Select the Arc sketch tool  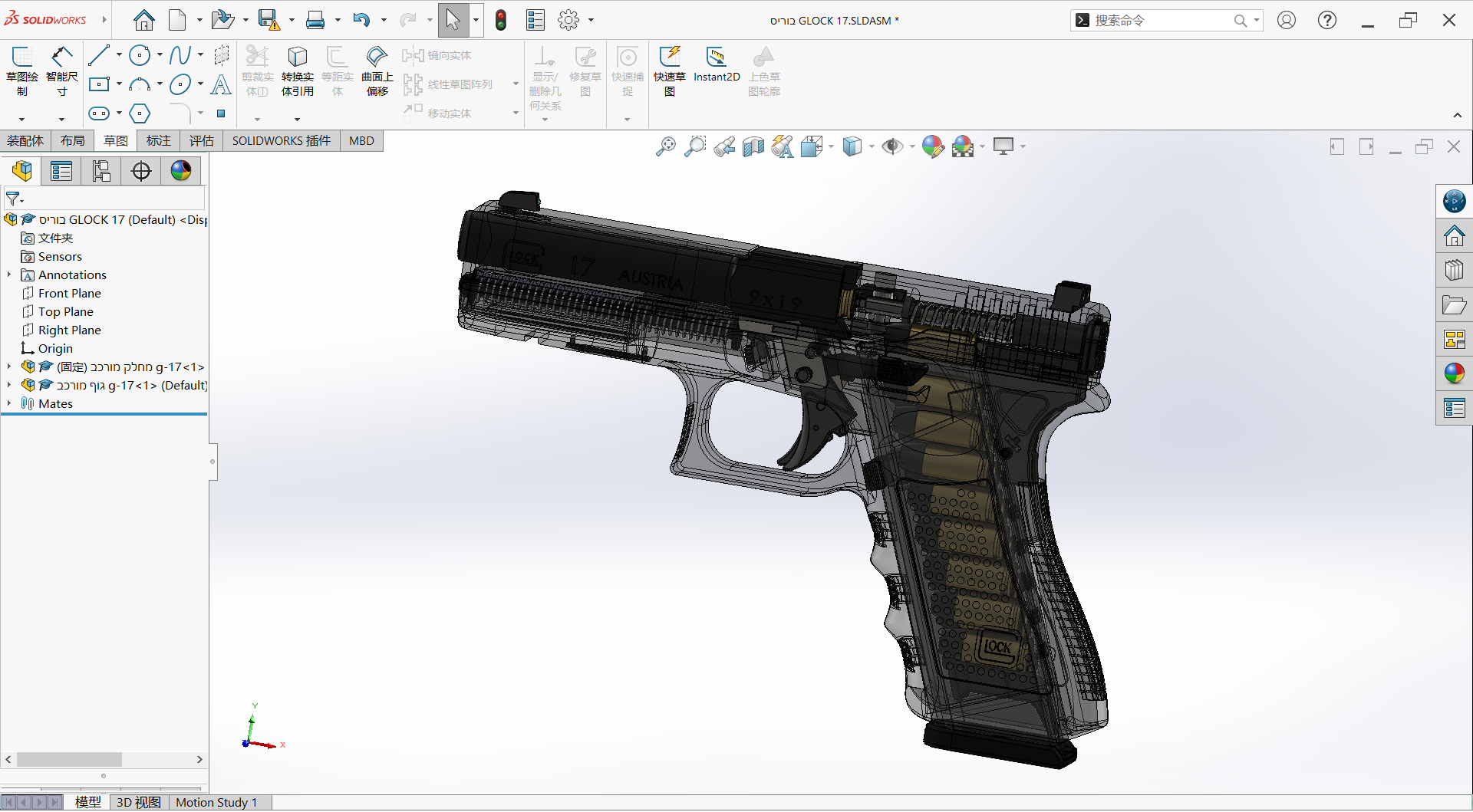point(140,84)
